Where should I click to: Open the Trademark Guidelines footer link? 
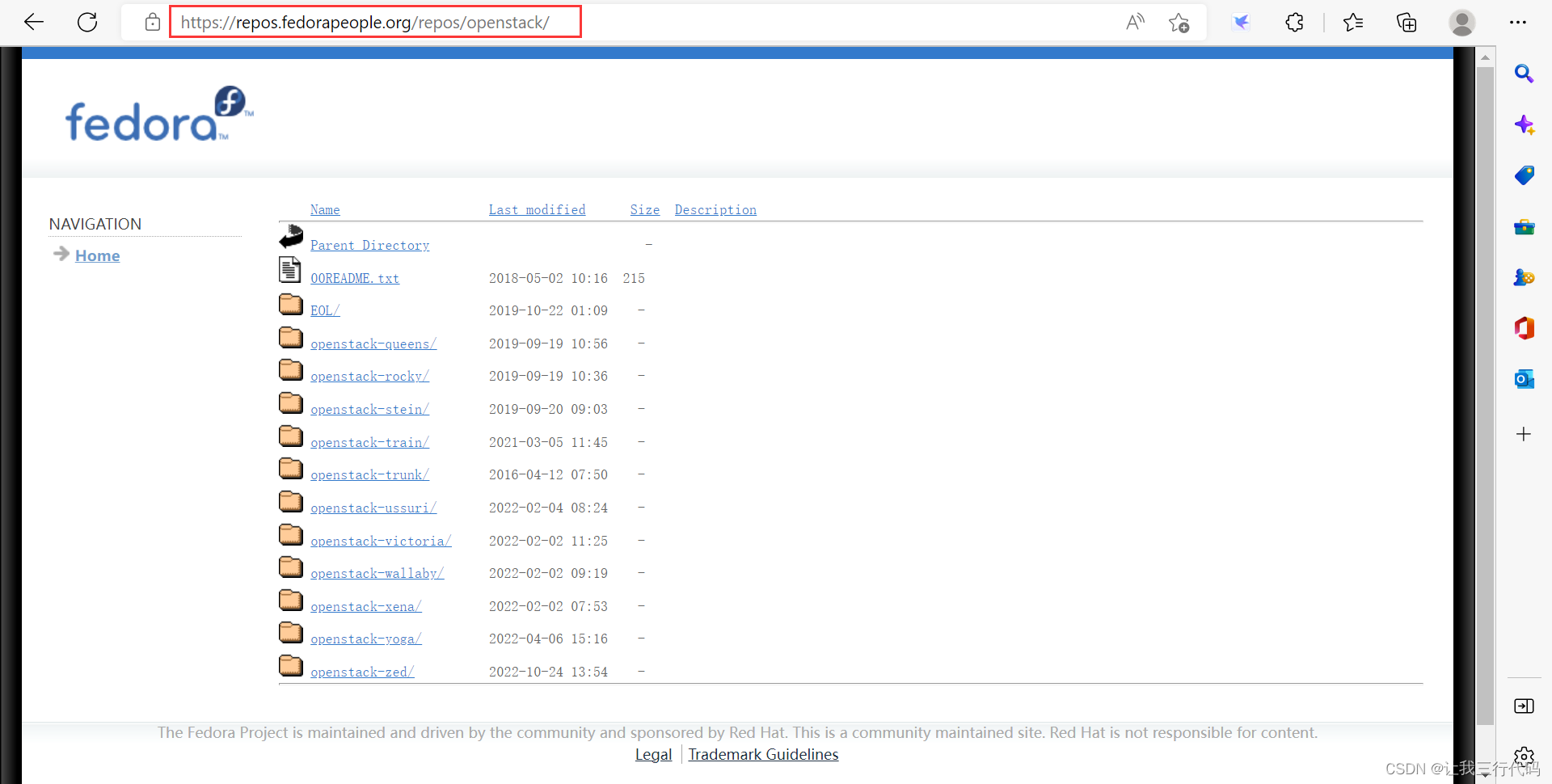[763, 754]
